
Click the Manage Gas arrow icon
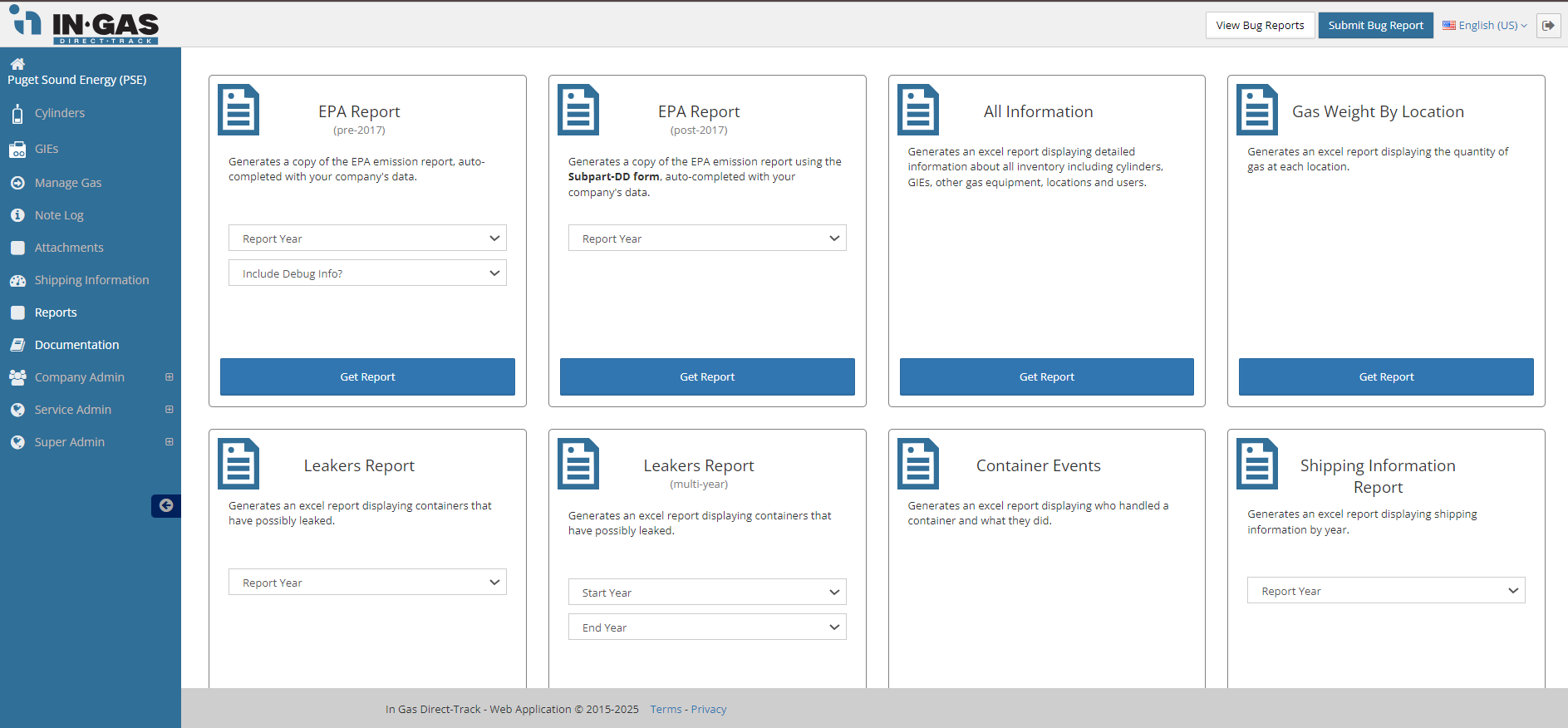pyautogui.click(x=17, y=183)
